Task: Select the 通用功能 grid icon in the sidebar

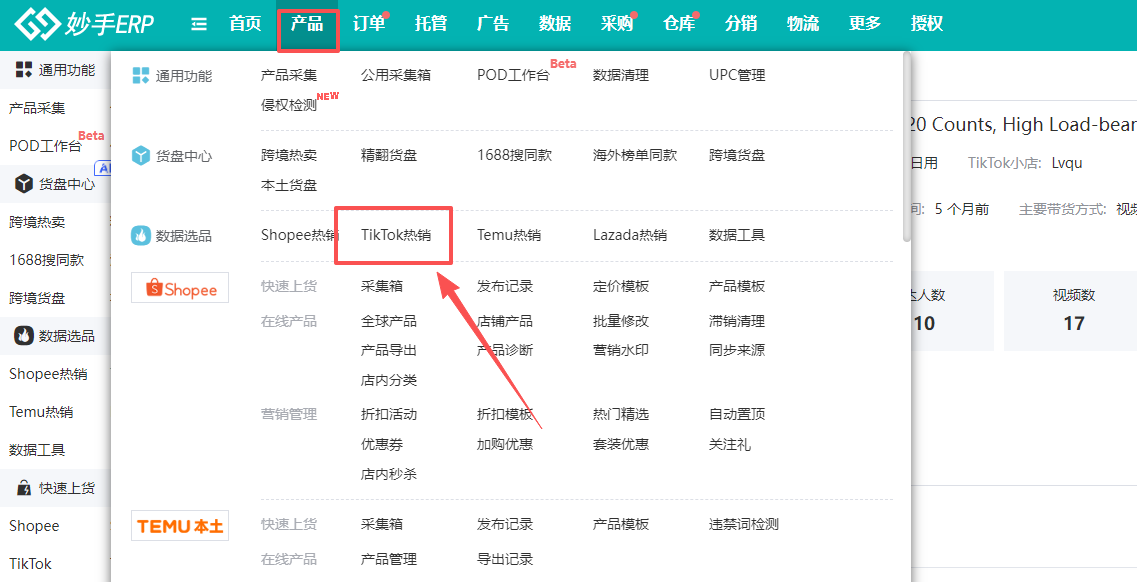Action: (24, 70)
